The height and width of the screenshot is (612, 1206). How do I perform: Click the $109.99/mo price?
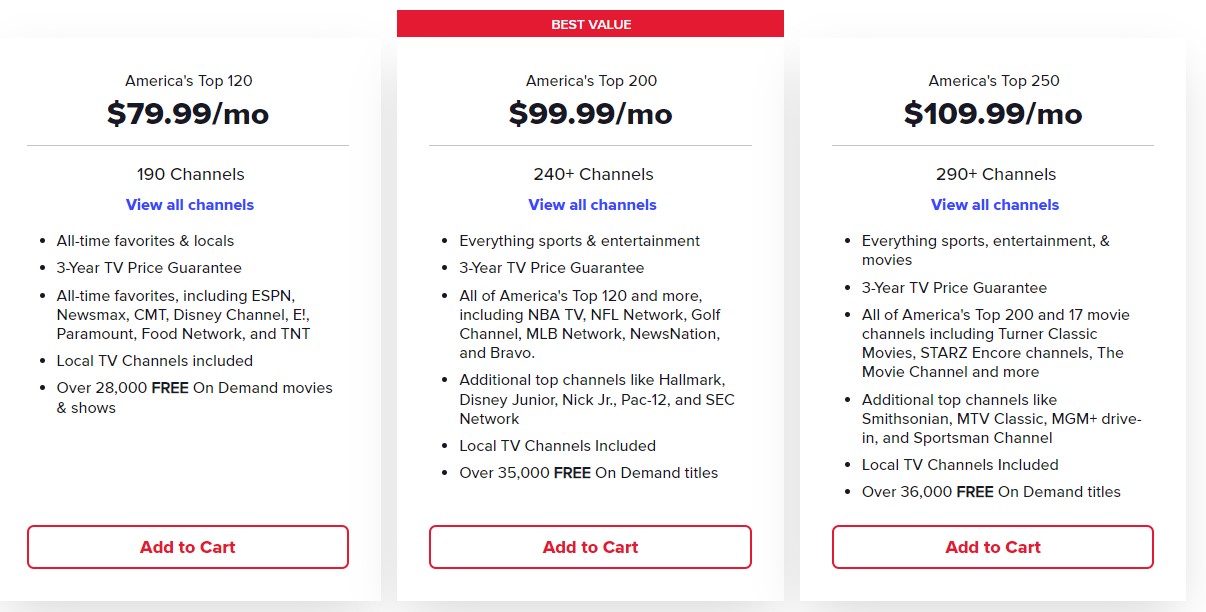(x=993, y=114)
